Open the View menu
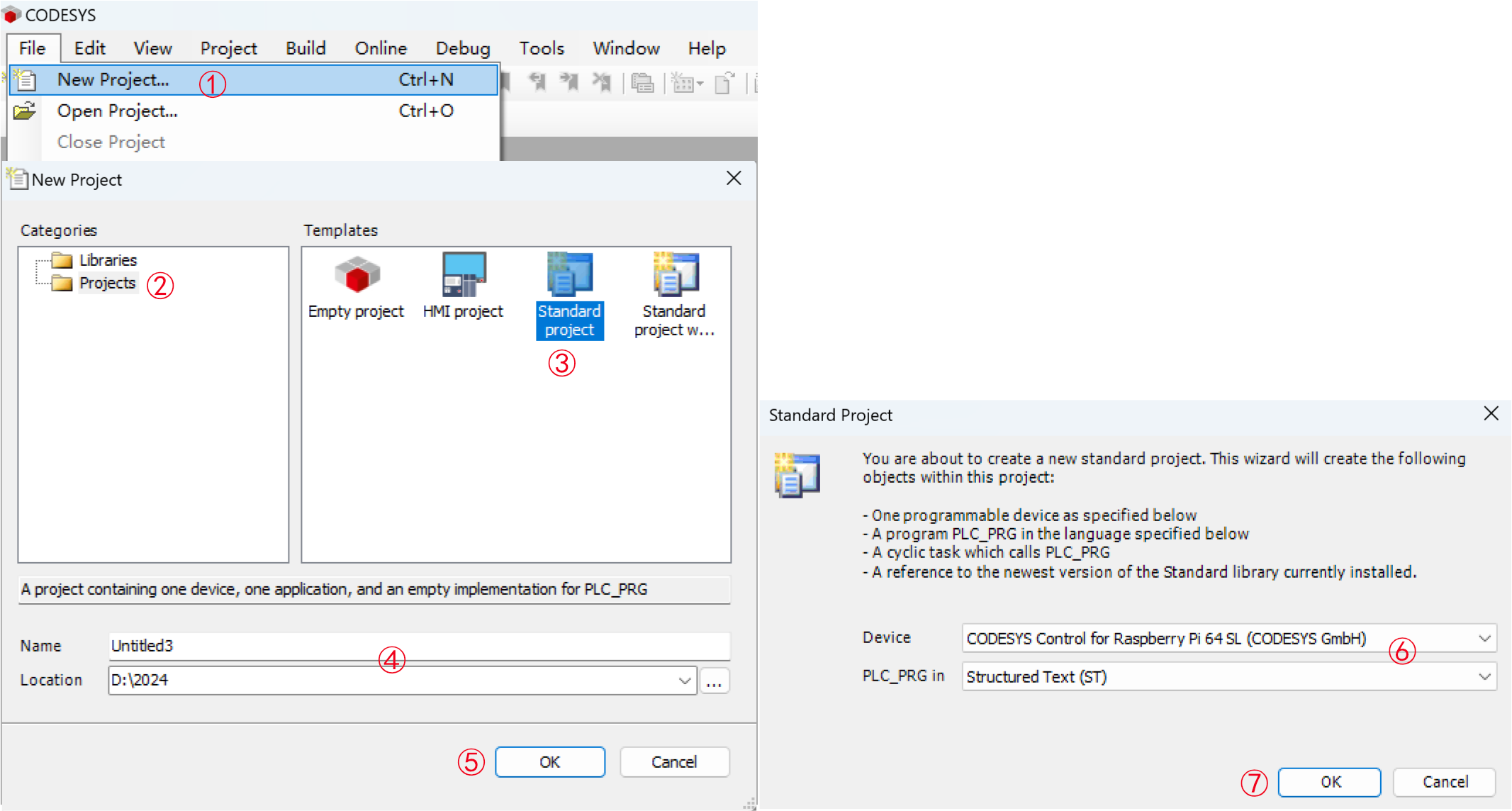The width and height of the screenshot is (1512, 811). 152,48
